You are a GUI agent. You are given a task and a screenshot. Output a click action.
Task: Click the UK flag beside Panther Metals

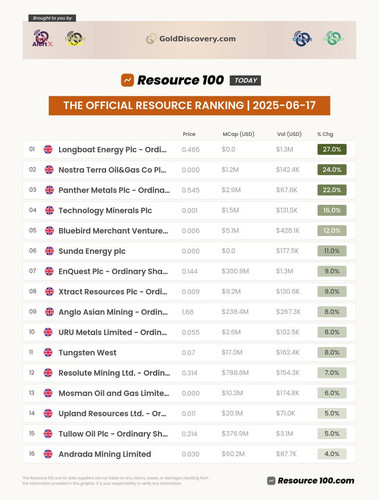[49, 190]
